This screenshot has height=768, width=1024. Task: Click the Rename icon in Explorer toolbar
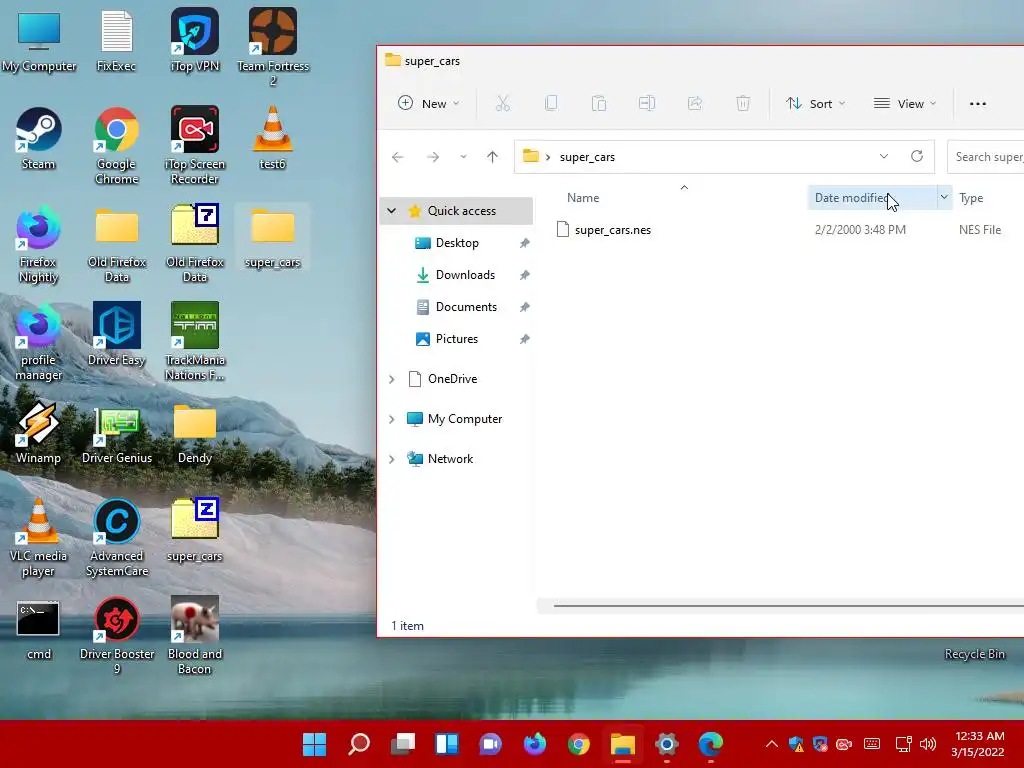click(647, 103)
